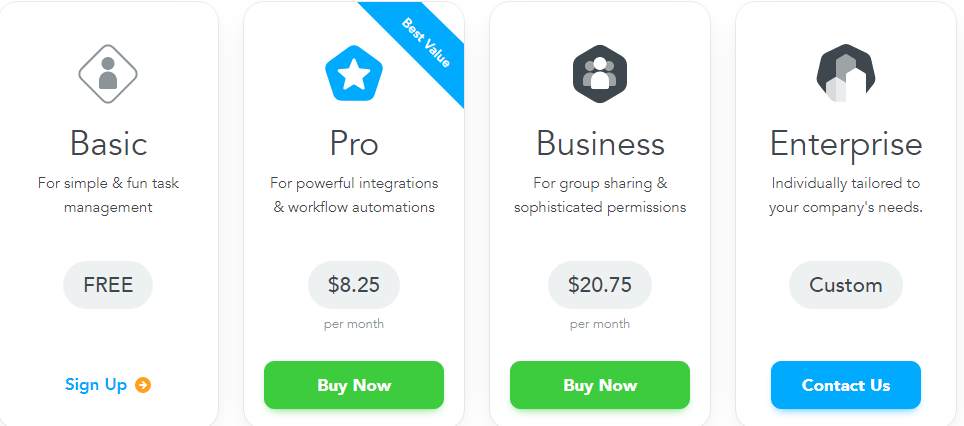Click the Enterprise plan buildings icon
Image resolution: width=964 pixels, height=426 pixels.
pyautogui.click(x=845, y=73)
